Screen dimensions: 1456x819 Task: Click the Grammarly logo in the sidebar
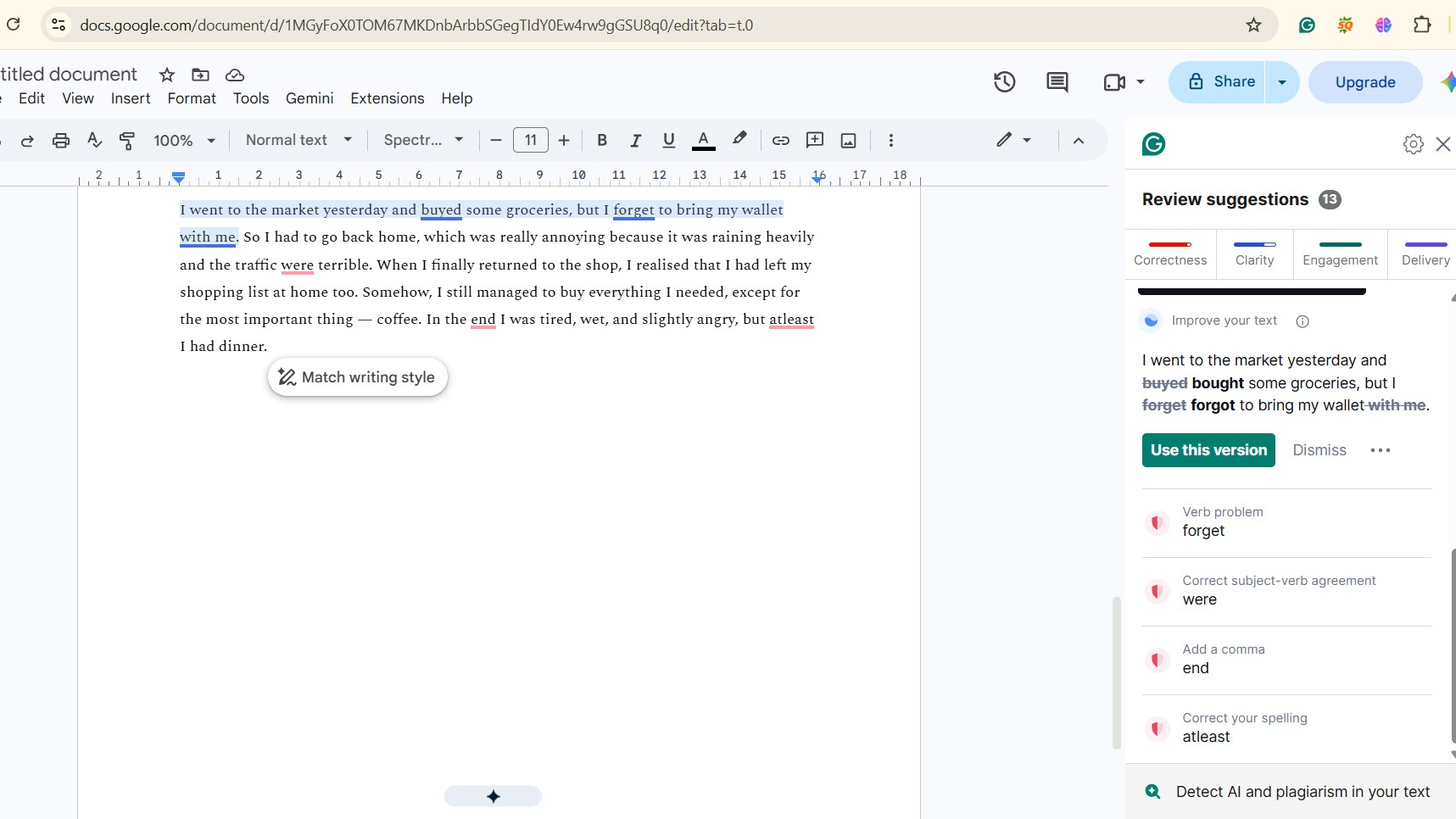coord(1154,144)
